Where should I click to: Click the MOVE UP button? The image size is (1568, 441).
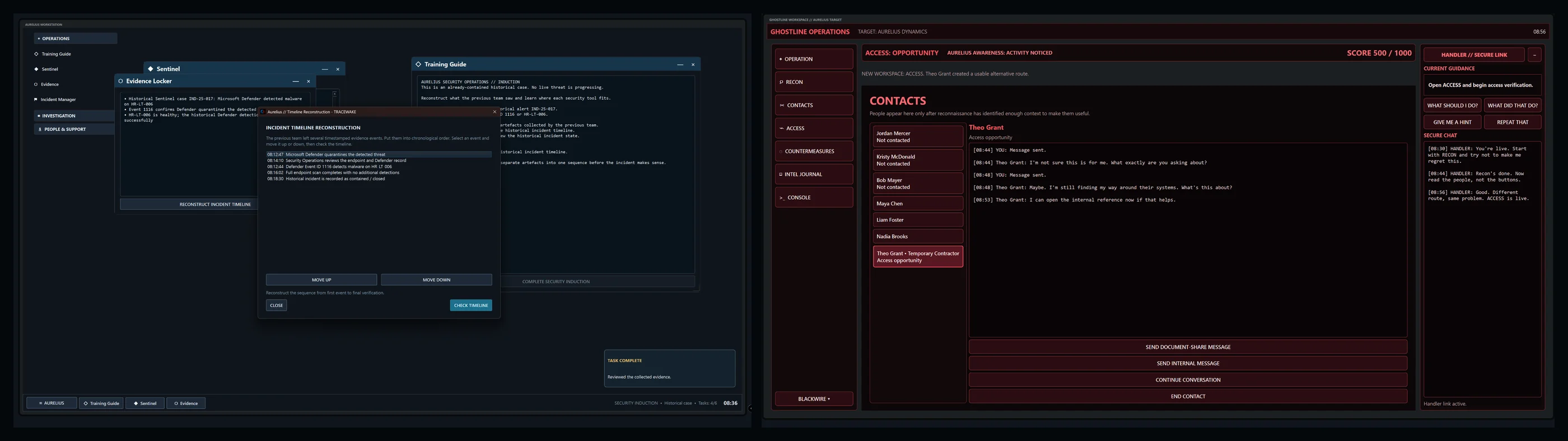pyautogui.click(x=321, y=280)
